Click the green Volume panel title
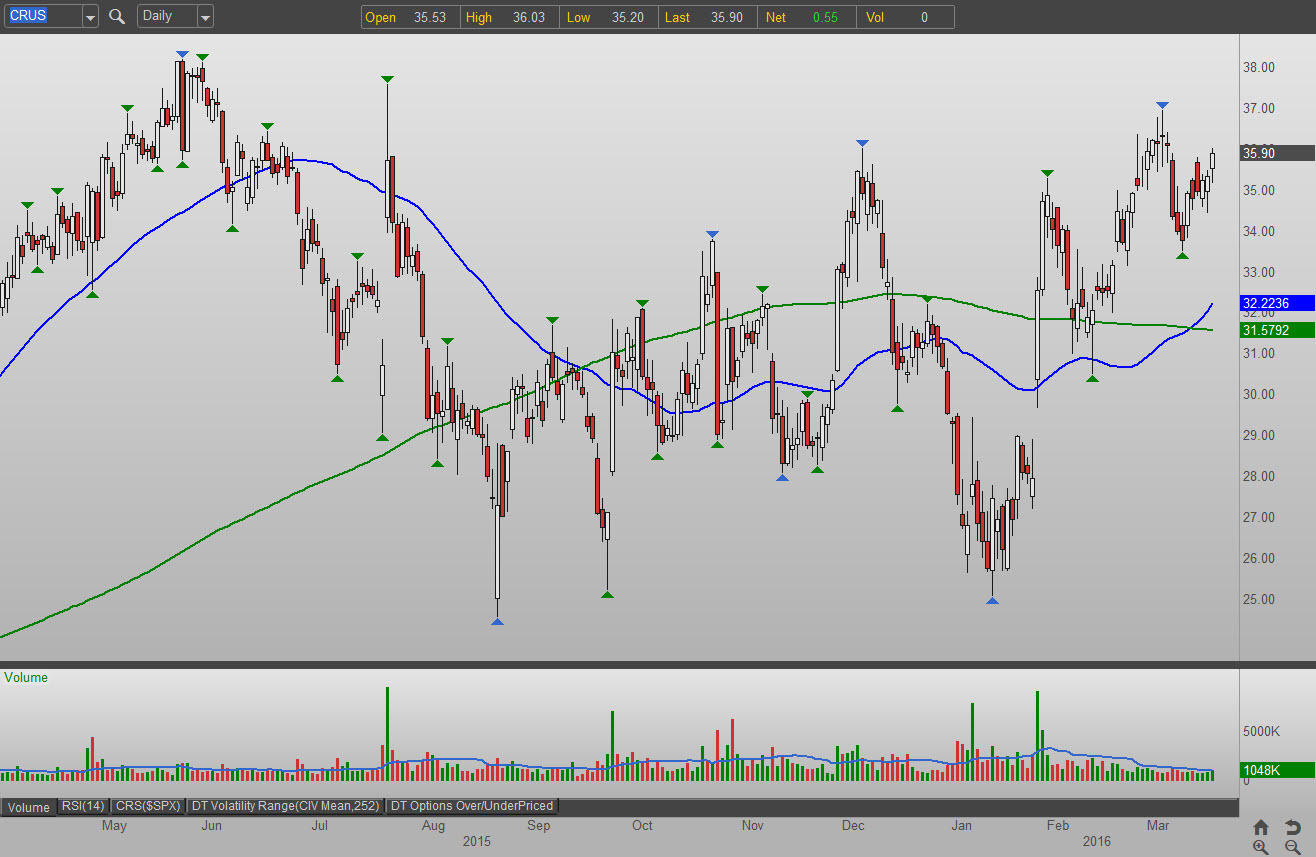The image size is (1316, 857). pyautogui.click(x=26, y=678)
